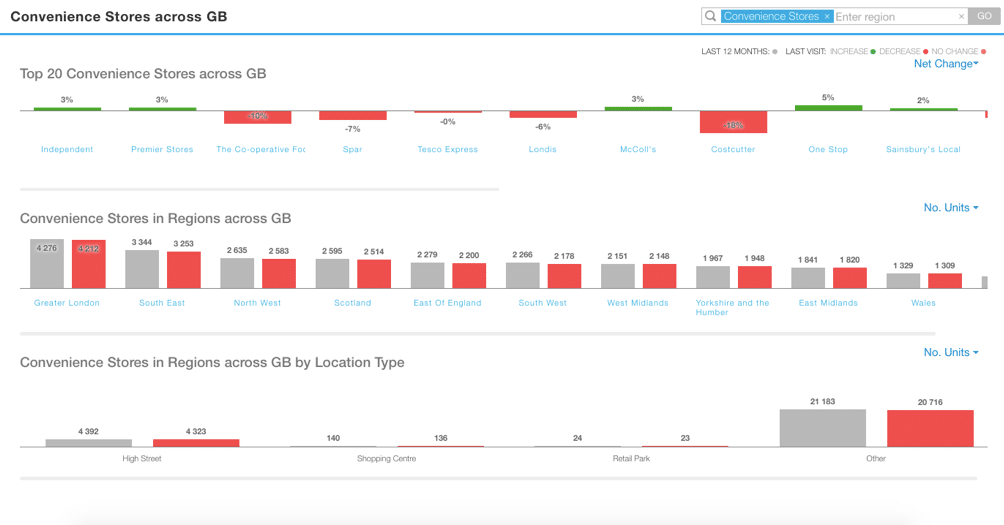Open No. Units dropdown for Location Type chart
The image size is (1004, 525).
point(951,352)
